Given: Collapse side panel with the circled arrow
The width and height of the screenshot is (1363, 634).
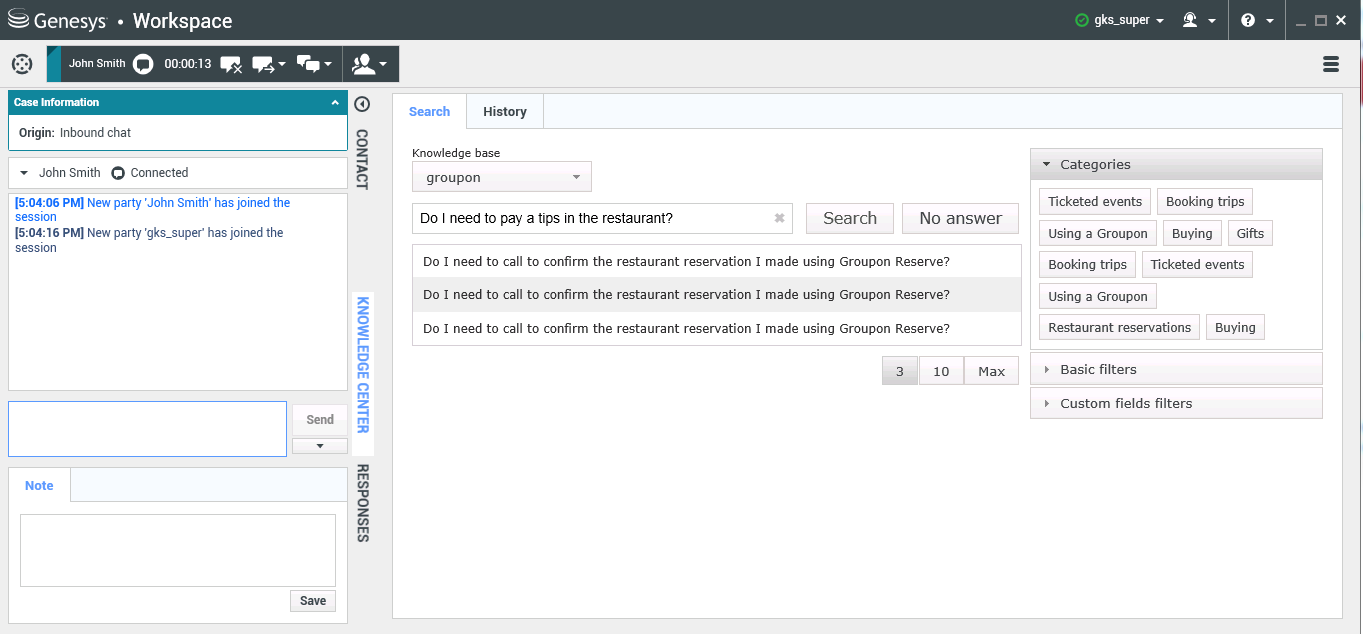Looking at the screenshot, I should click(362, 104).
